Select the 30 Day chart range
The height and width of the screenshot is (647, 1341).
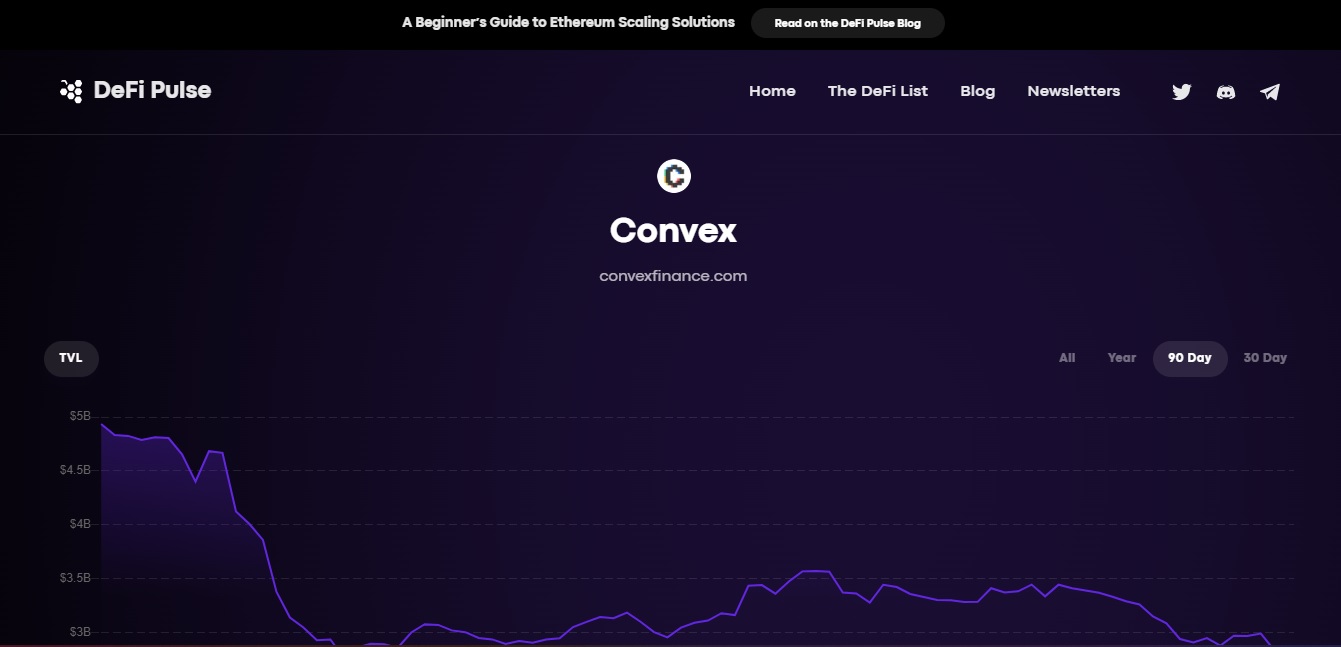pos(1265,357)
